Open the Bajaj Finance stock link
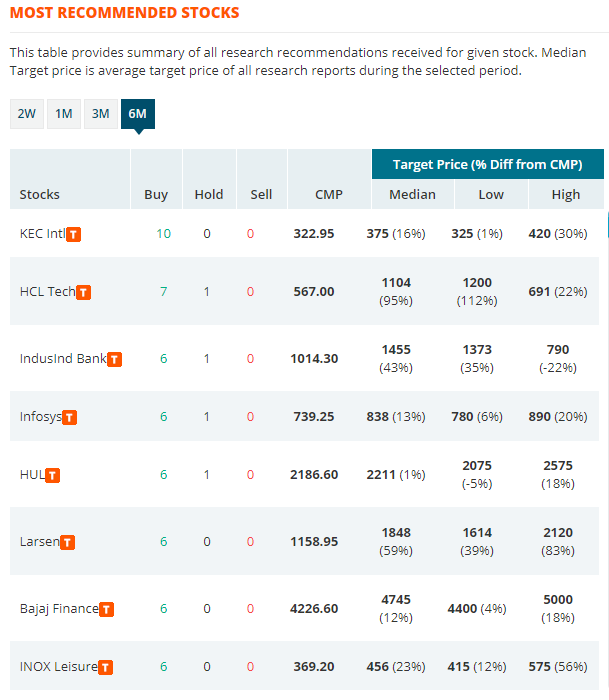This screenshot has width=609, height=700. [59, 608]
